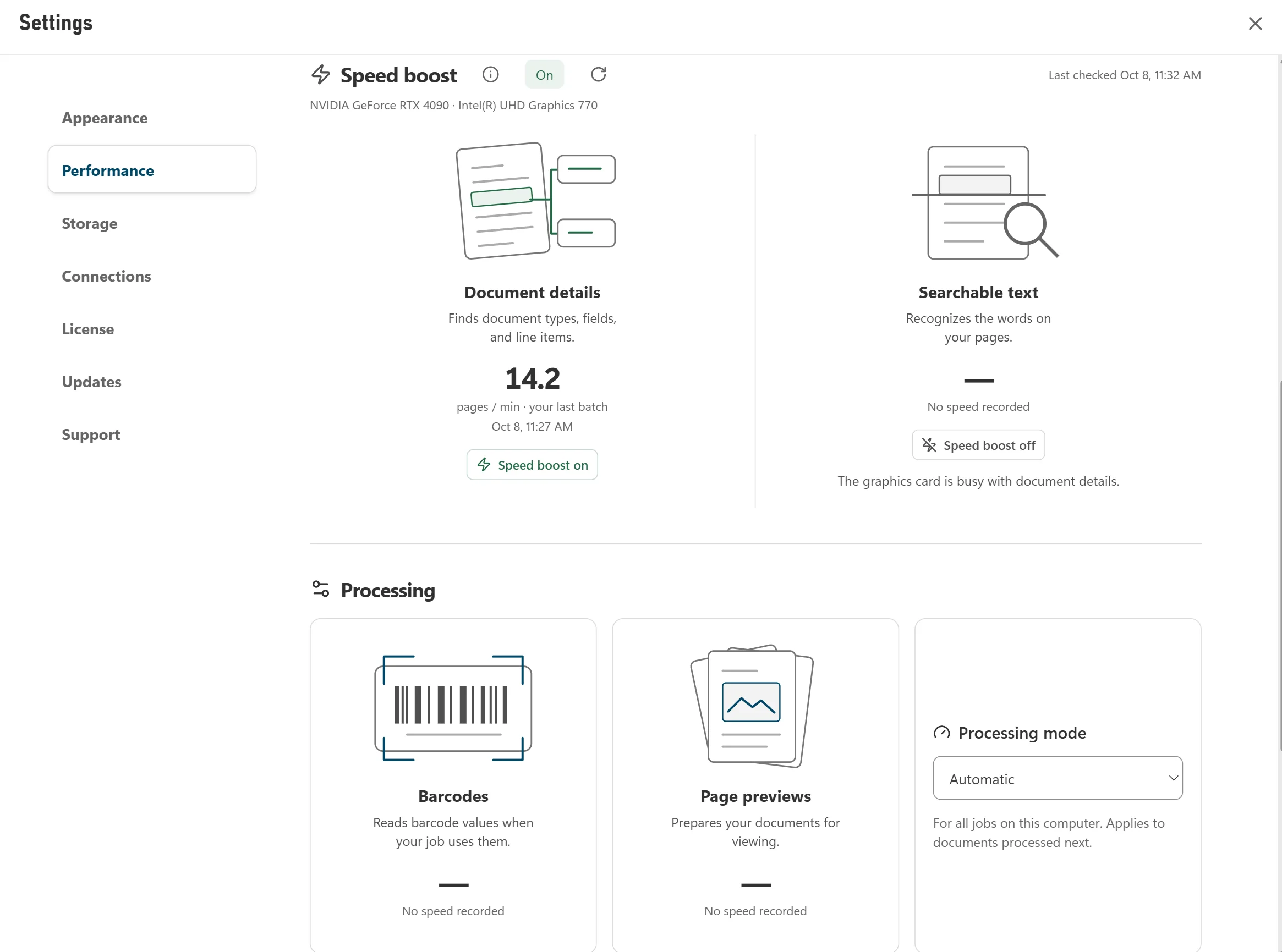Viewport: 1282px width, 952px height.
Task: Click the Processing mode dropdown chevron
Action: click(x=1173, y=779)
